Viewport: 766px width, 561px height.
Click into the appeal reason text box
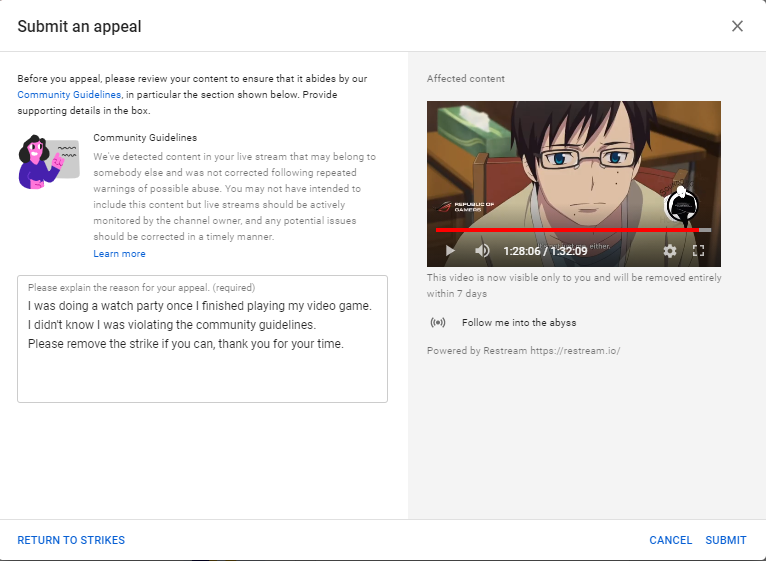coord(202,339)
